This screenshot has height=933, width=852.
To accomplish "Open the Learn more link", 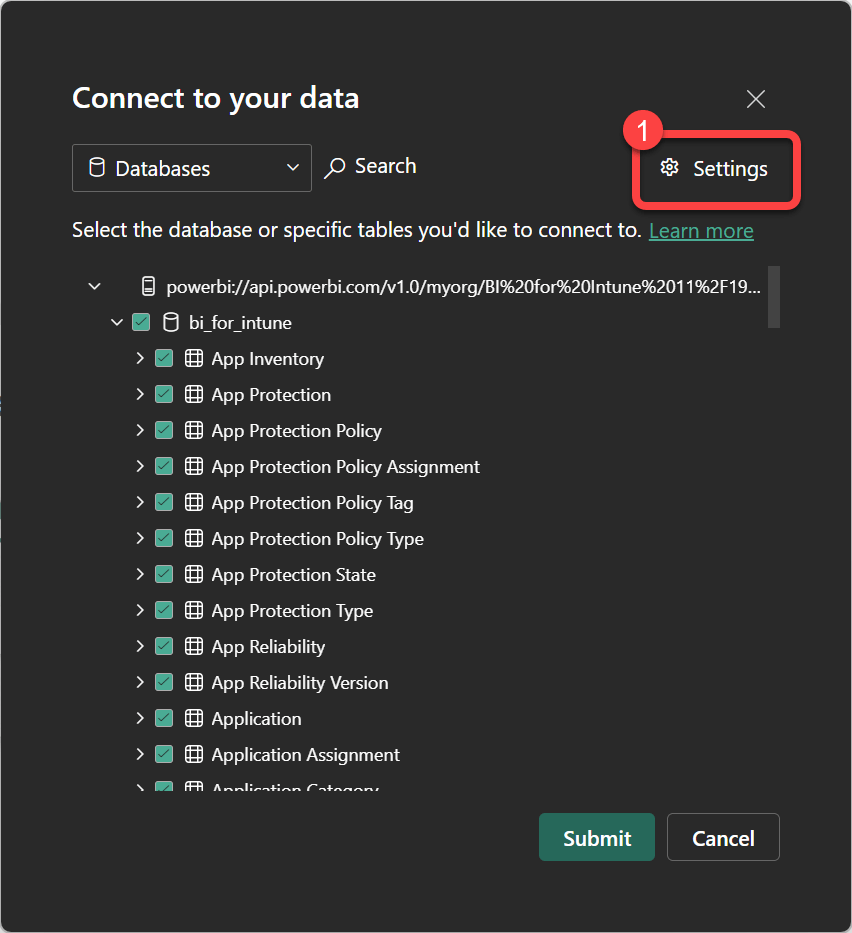I will tap(701, 231).
